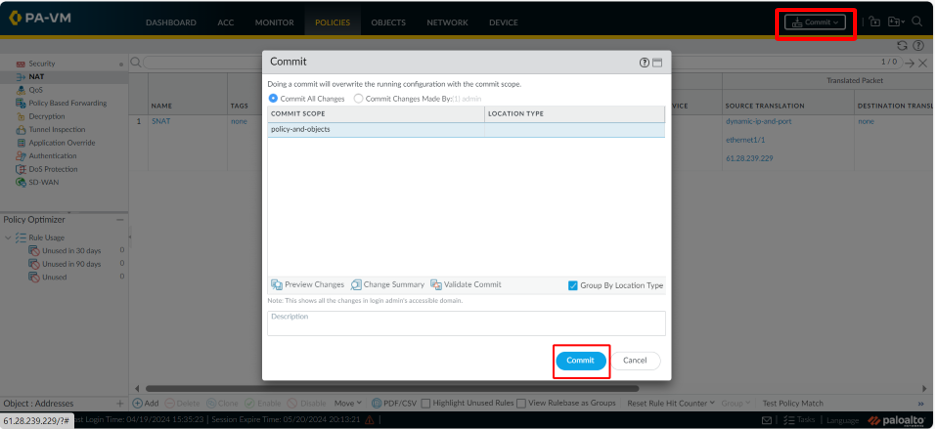The height and width of the screenshot is (429, 935).
Task: Select Commit Changes Made By option
Action: pos(359,99)
